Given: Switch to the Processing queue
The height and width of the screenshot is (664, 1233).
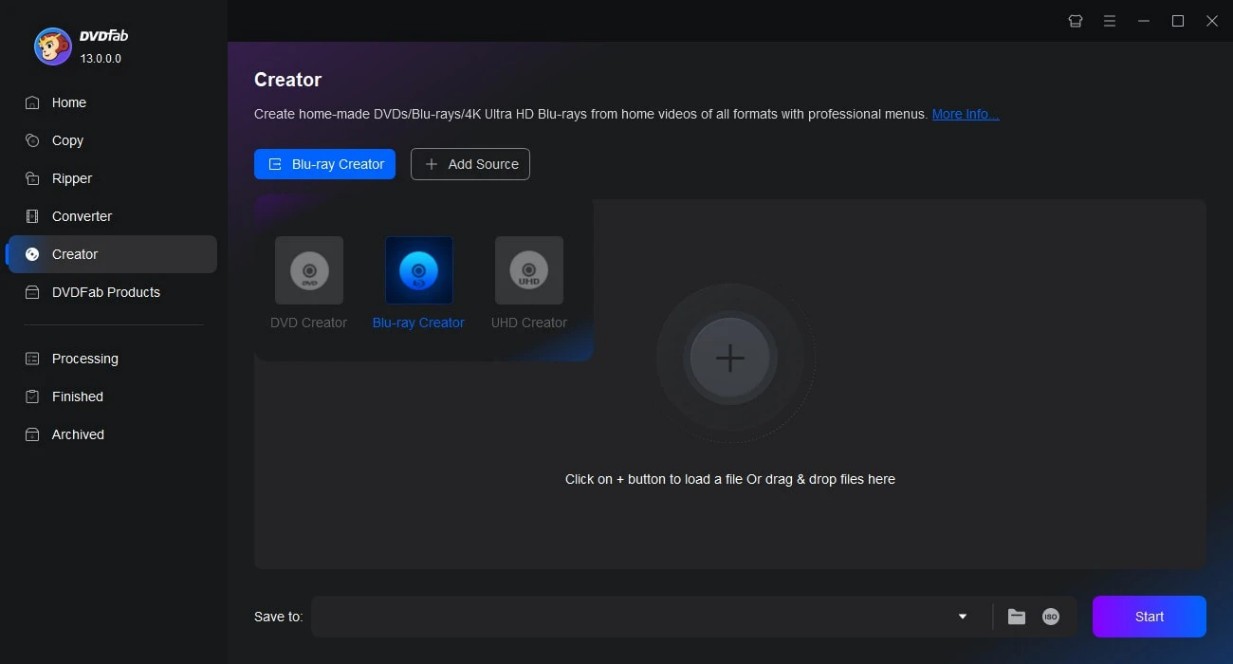Looking at the screenshot, I should click(x=83, y=358).
